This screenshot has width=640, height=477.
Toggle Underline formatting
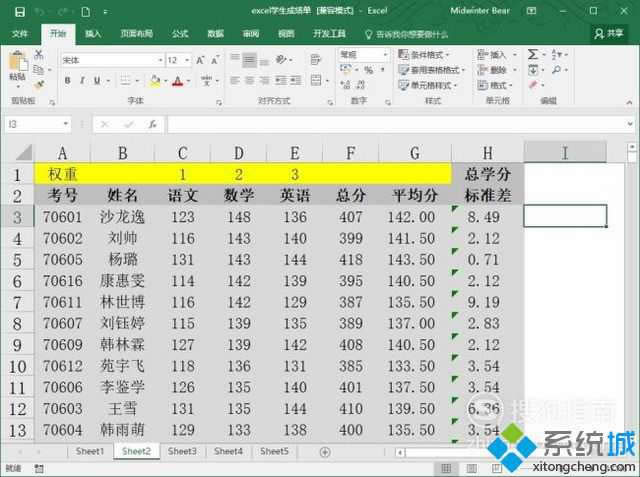click(x=97, y=80)
